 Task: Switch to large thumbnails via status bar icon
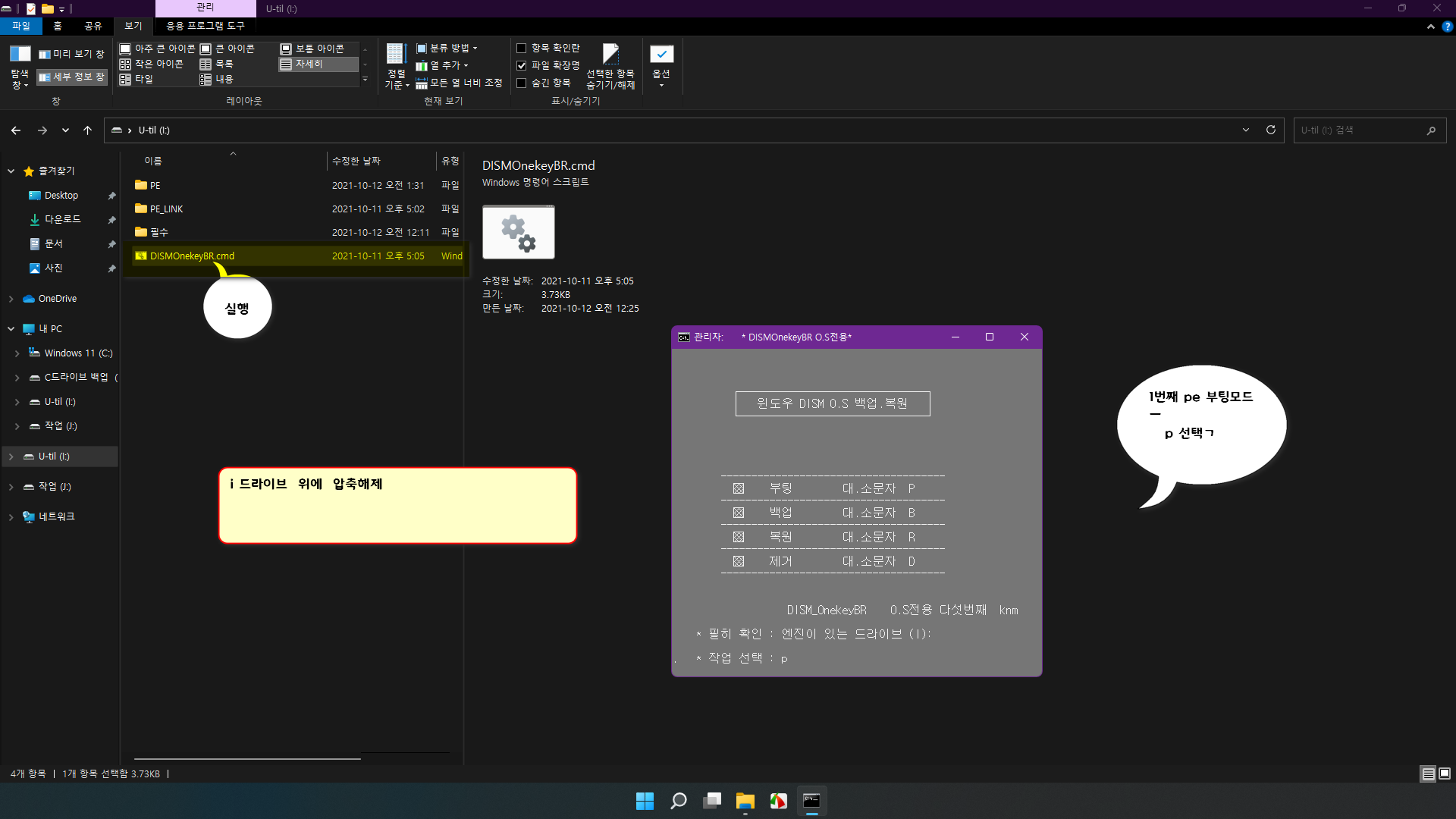[1445, 773]
